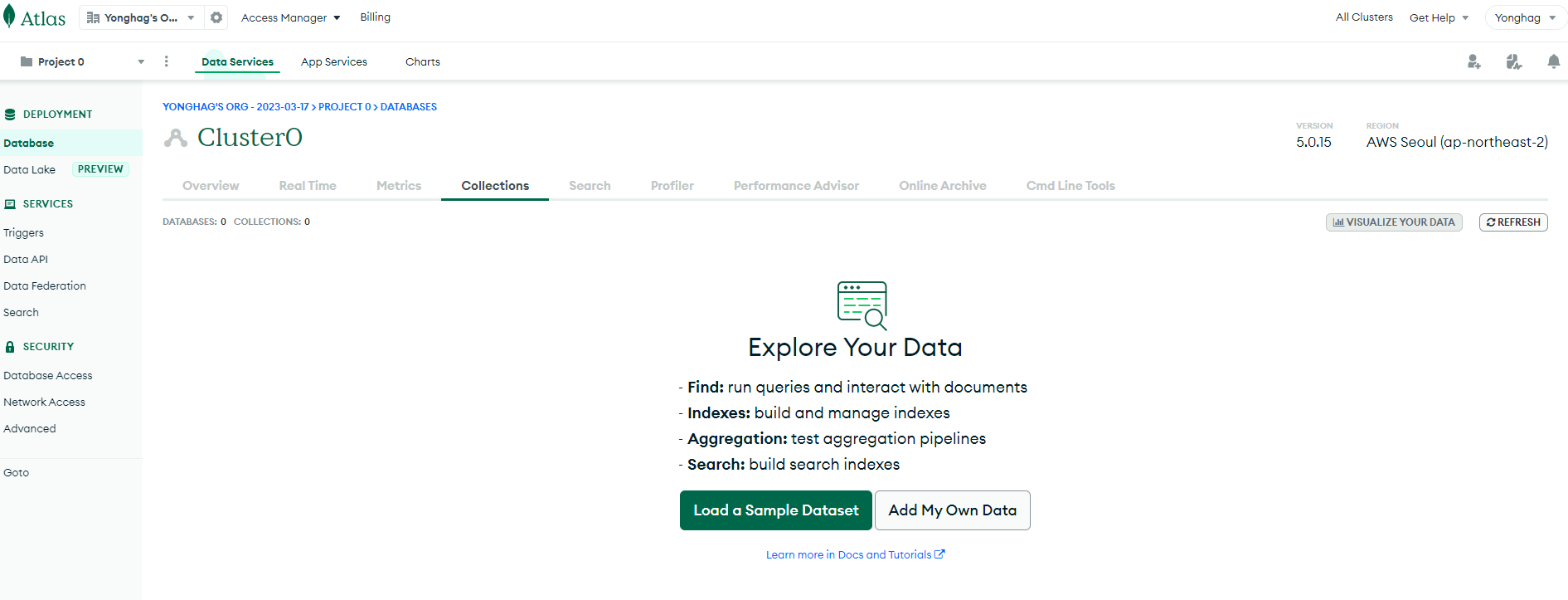
Task: Click the Project 0 folder icon
Action: (27, 61)
